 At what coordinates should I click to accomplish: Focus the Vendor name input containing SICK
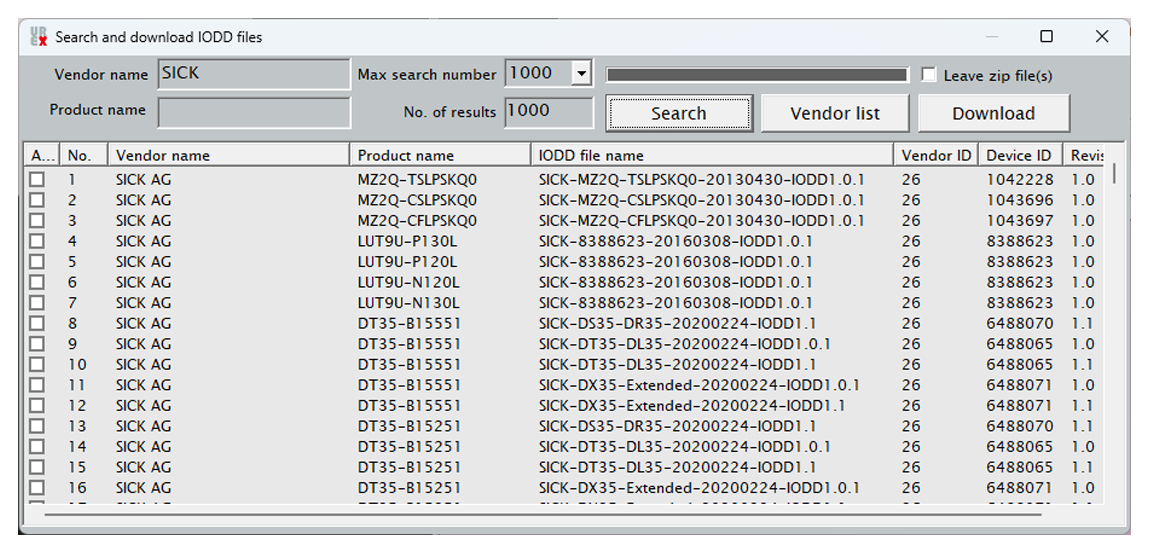pyautogui.click(x=254, y=75)
